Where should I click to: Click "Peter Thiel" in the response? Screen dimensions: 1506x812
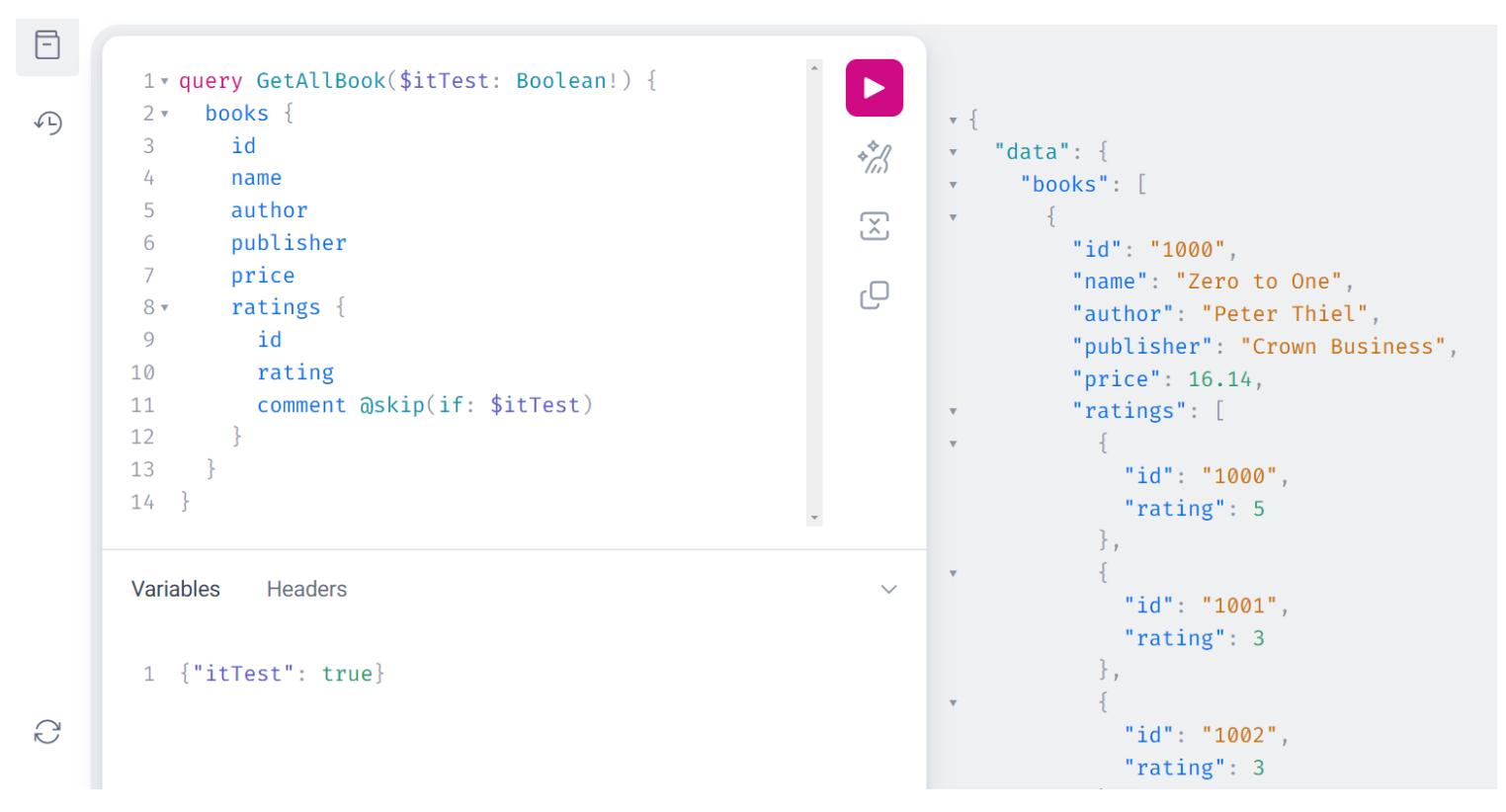tap(1285, 314)
